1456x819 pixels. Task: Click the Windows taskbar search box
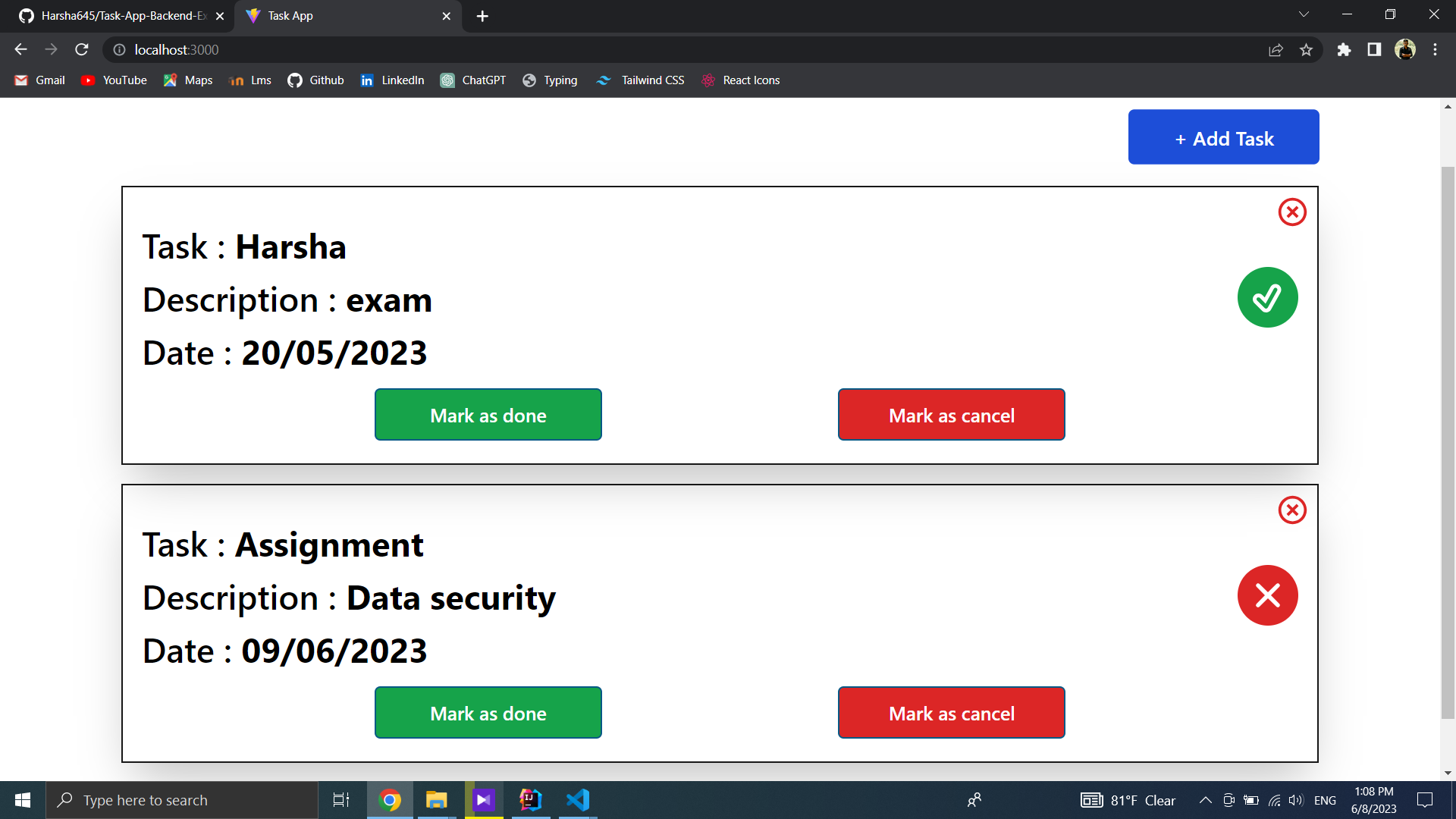click(x=182, y=799)
